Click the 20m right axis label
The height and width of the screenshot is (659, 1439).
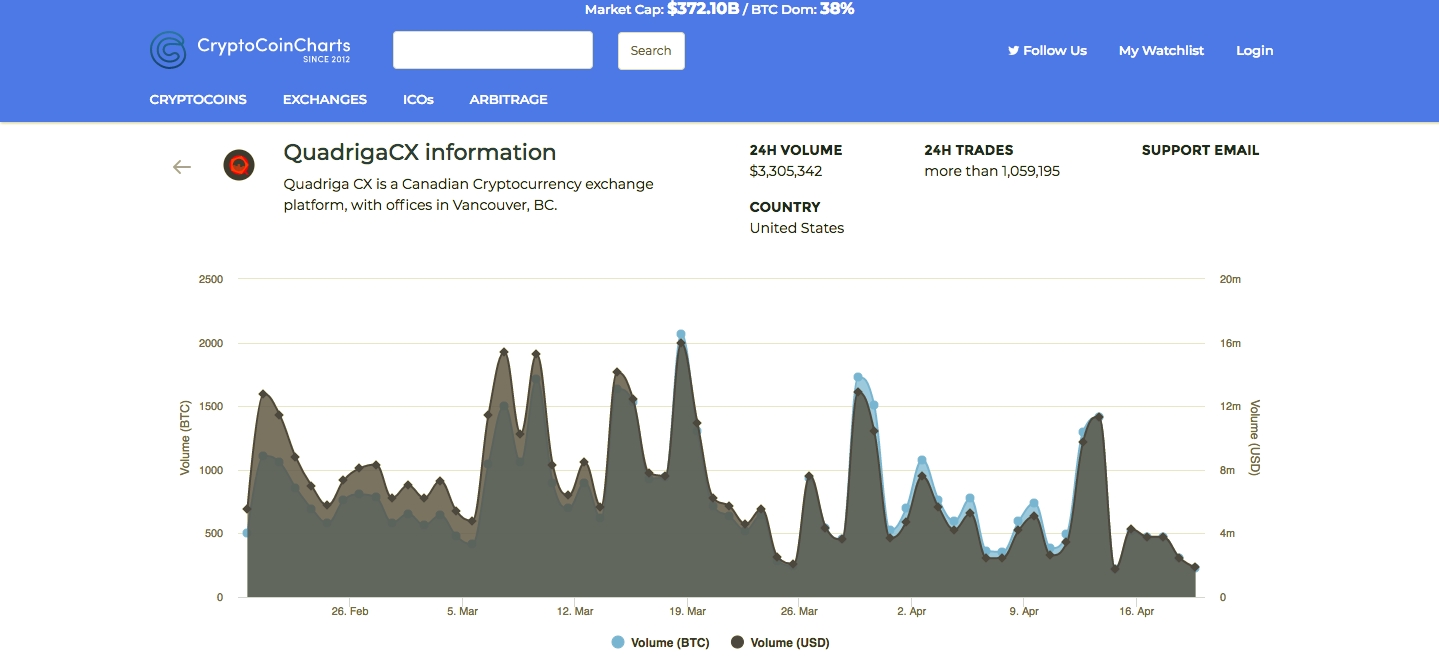tap(1230, 279)
